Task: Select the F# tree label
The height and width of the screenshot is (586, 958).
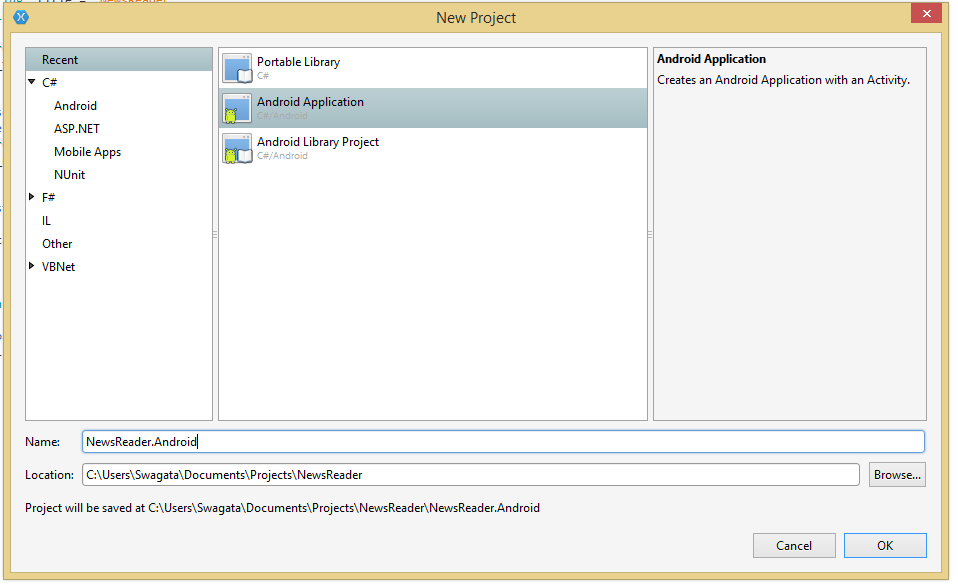Action: (x=48, y=197)
